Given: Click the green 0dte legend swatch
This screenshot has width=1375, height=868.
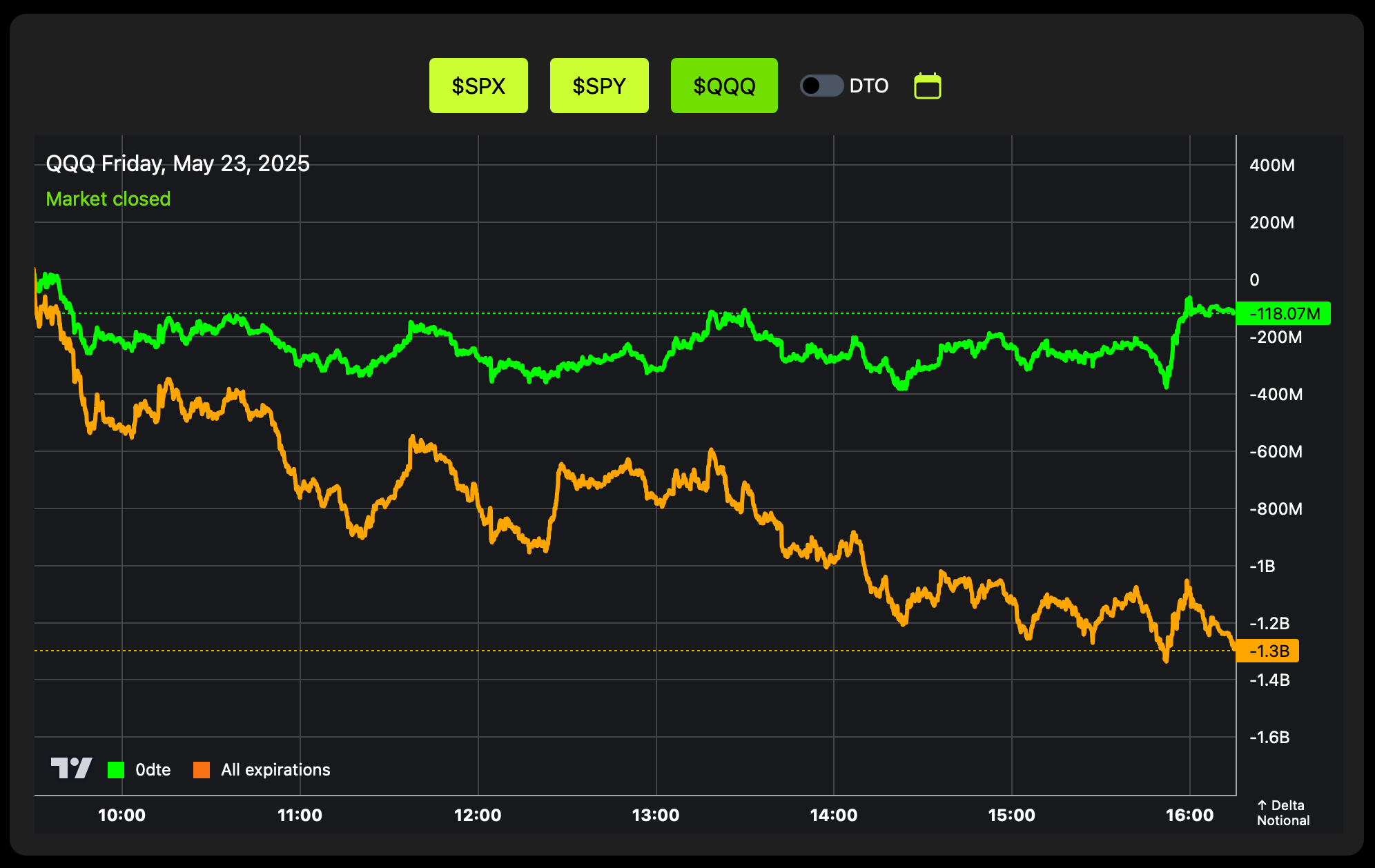Looking at the screenshot, I should tap(116, 769).
